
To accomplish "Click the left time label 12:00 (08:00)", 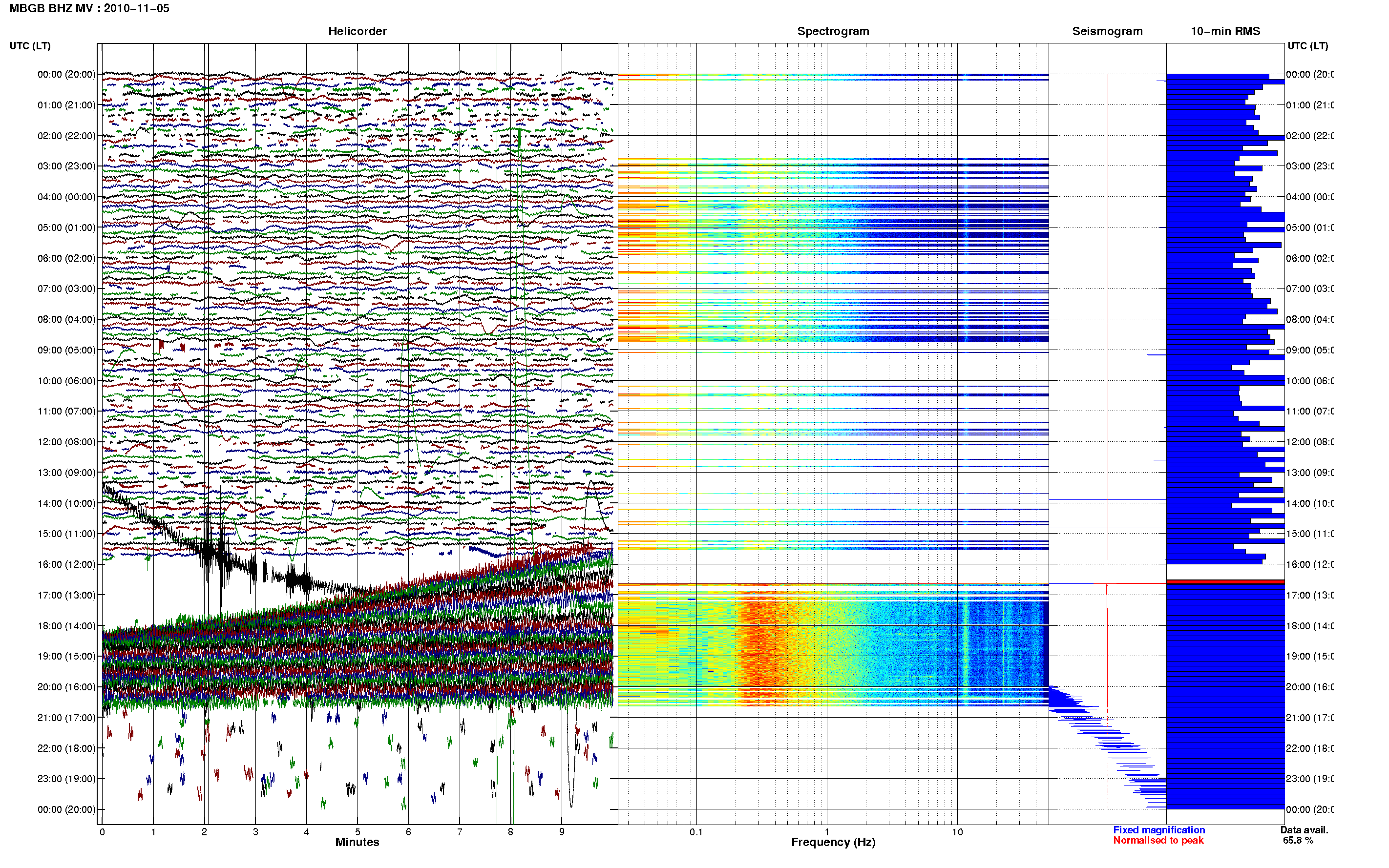I will pyautogui.click(x=66, y=442).
